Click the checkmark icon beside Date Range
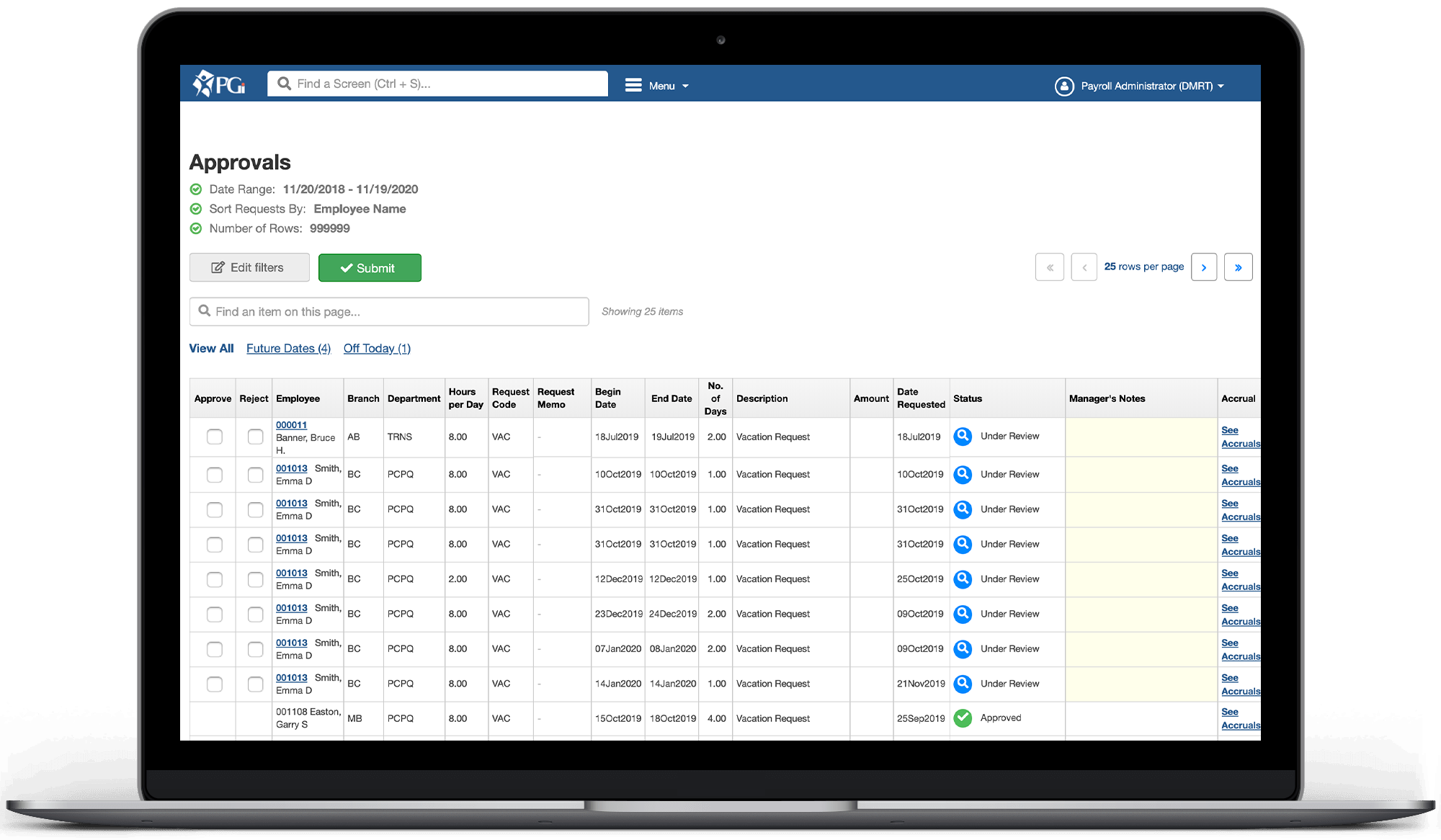The image size is (1441, 840). (196, 189)
